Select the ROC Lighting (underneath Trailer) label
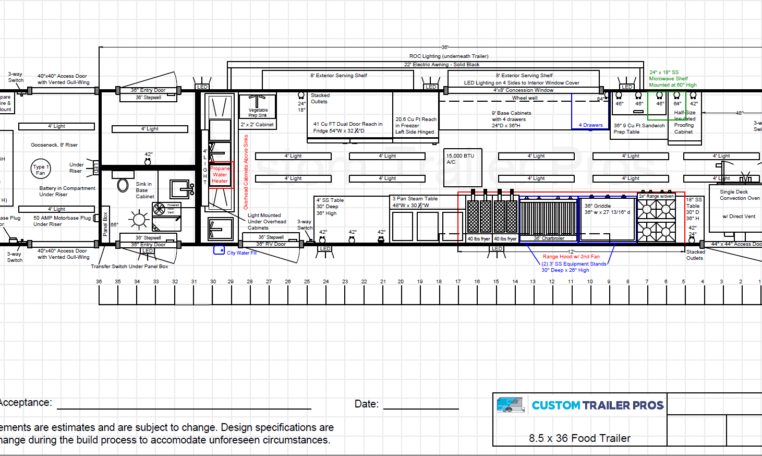The image size is (762, 456). pyautogui.click(x=449, y=56)
